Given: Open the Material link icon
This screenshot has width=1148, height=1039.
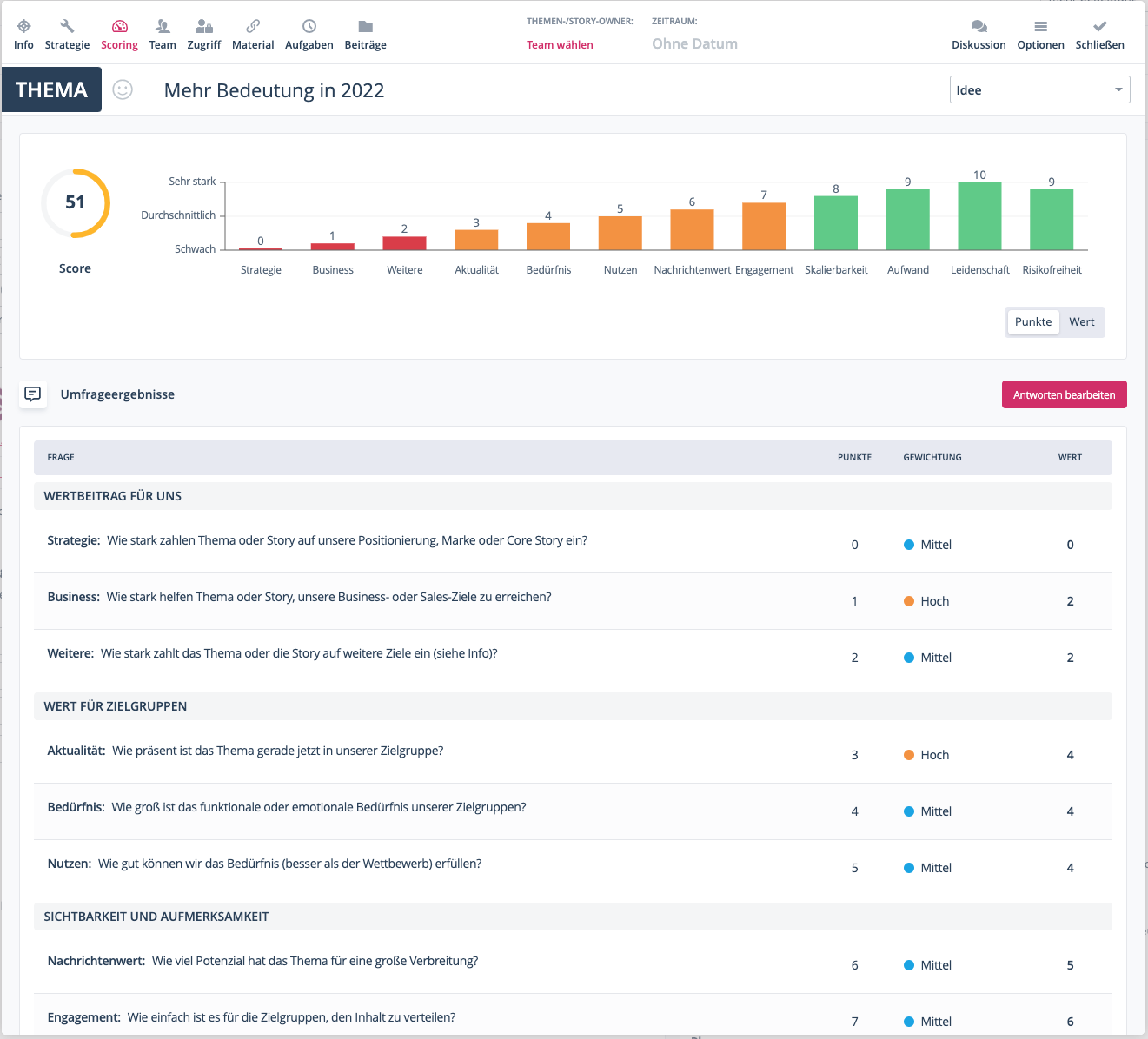Looking at the screenshot, I should (253, 27).
